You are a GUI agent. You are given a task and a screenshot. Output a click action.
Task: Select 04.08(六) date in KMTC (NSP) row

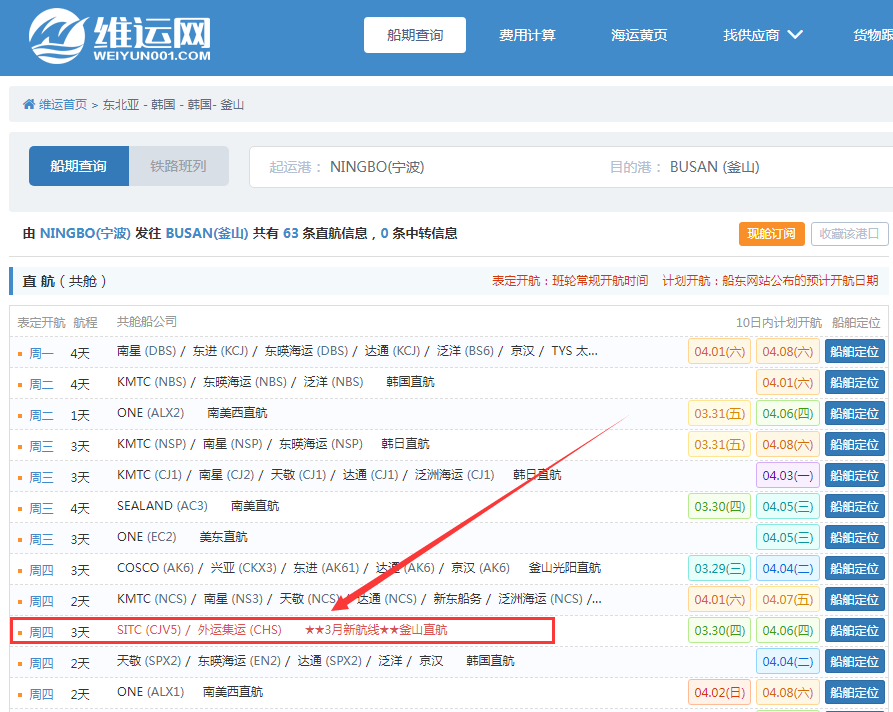788,444
